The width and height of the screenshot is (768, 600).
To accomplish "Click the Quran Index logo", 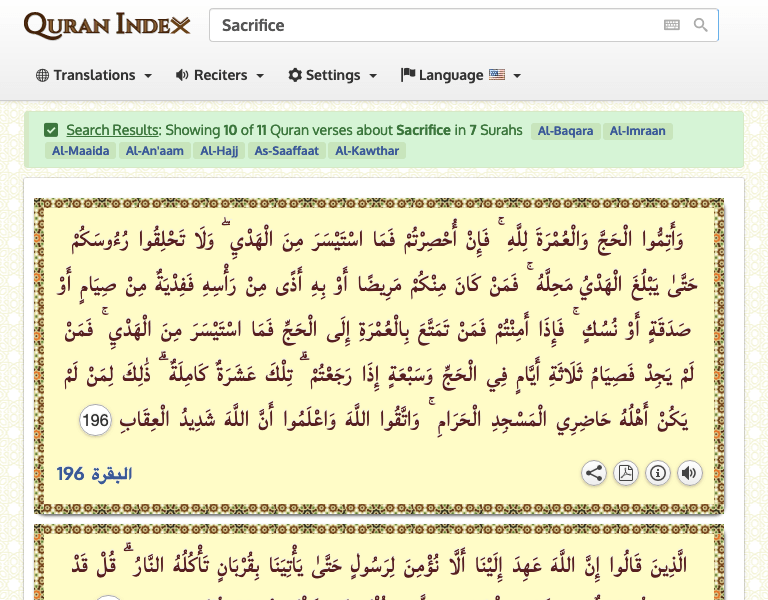I will click(x=106, y=25).
